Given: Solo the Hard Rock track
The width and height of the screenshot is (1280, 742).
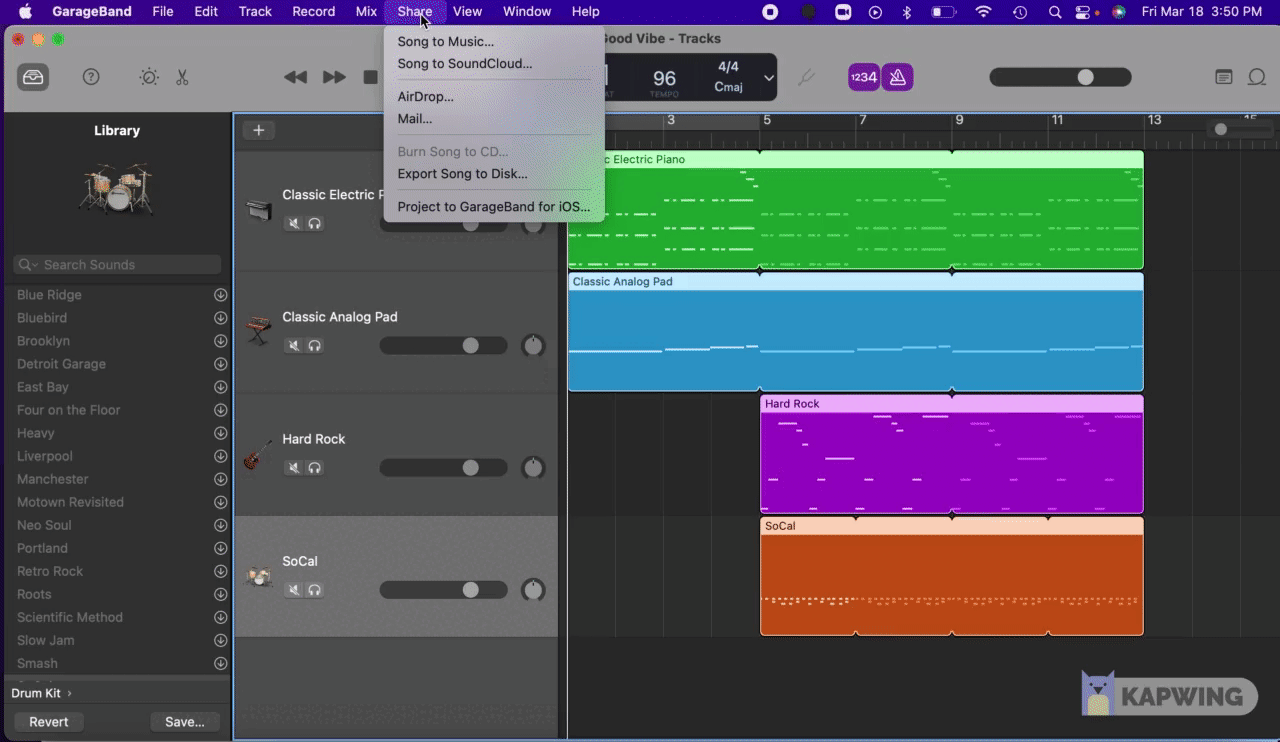Looking at the screenshot, I should 315,467.
